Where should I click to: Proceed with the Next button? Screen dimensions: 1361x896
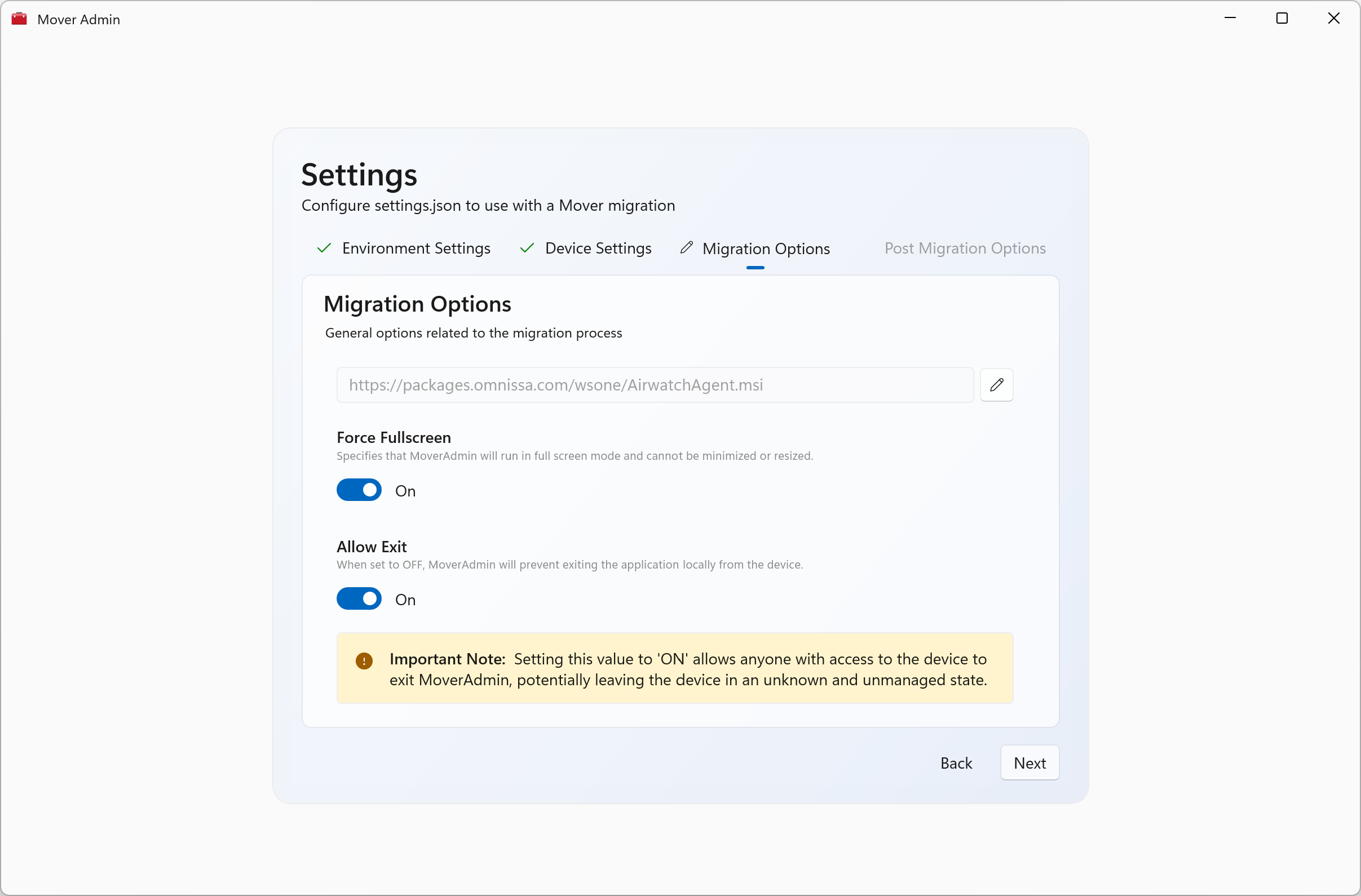pyautogui.click(x=1029, y=763)
